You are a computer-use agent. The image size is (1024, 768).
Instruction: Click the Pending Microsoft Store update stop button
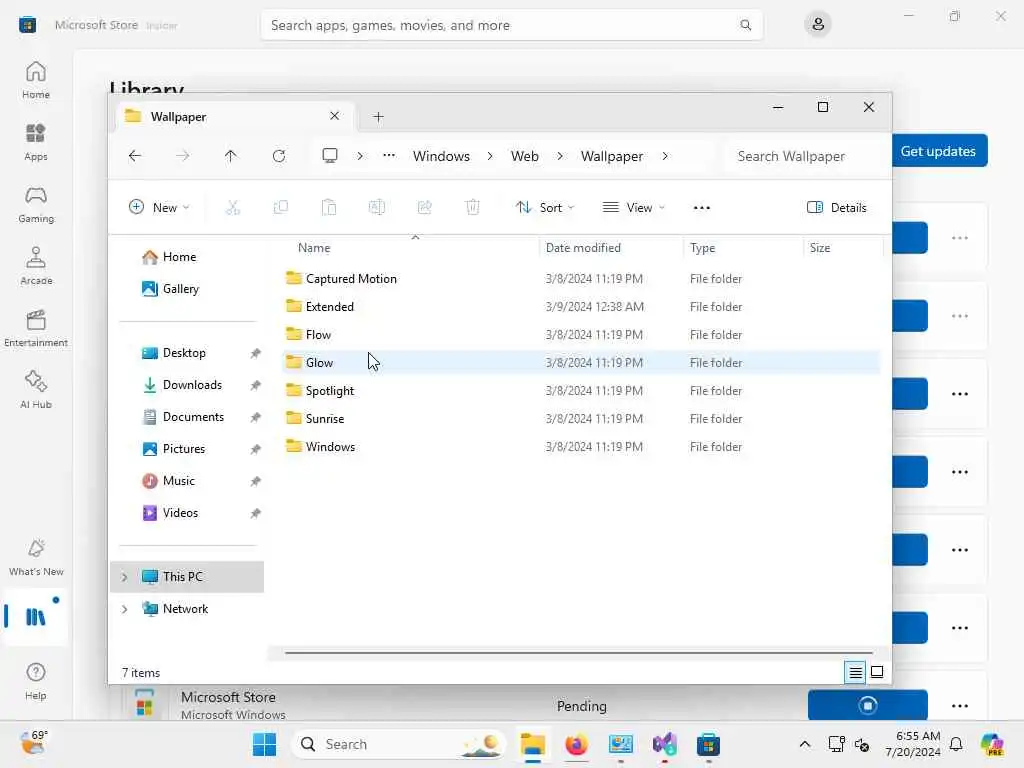pos(867,705)
